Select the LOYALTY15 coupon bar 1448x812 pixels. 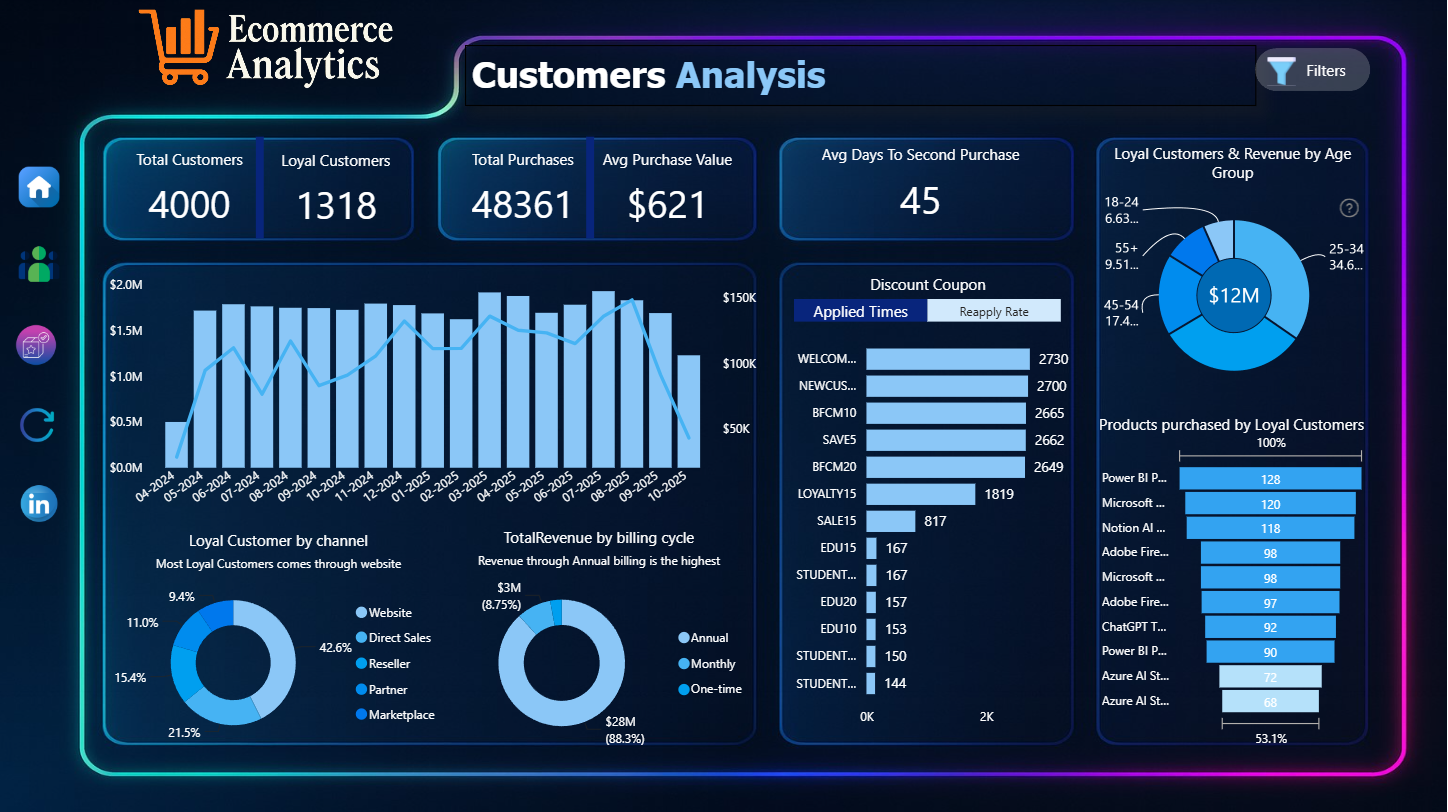tap(920, 494)
